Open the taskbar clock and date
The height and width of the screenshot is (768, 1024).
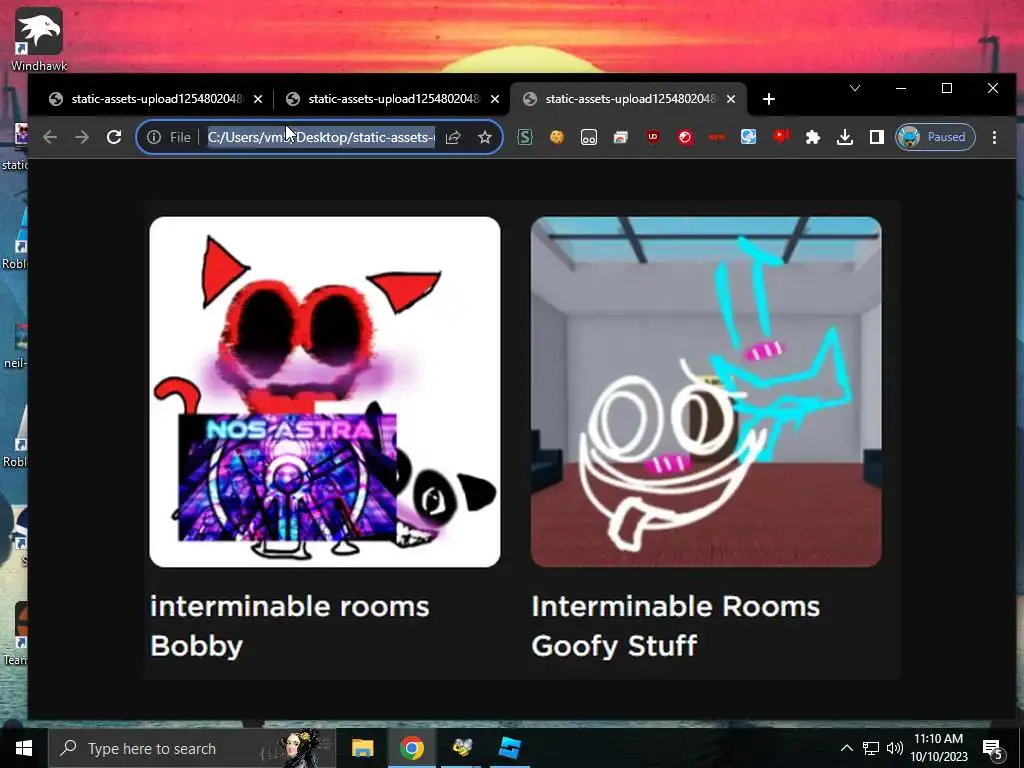click(938, 748)
